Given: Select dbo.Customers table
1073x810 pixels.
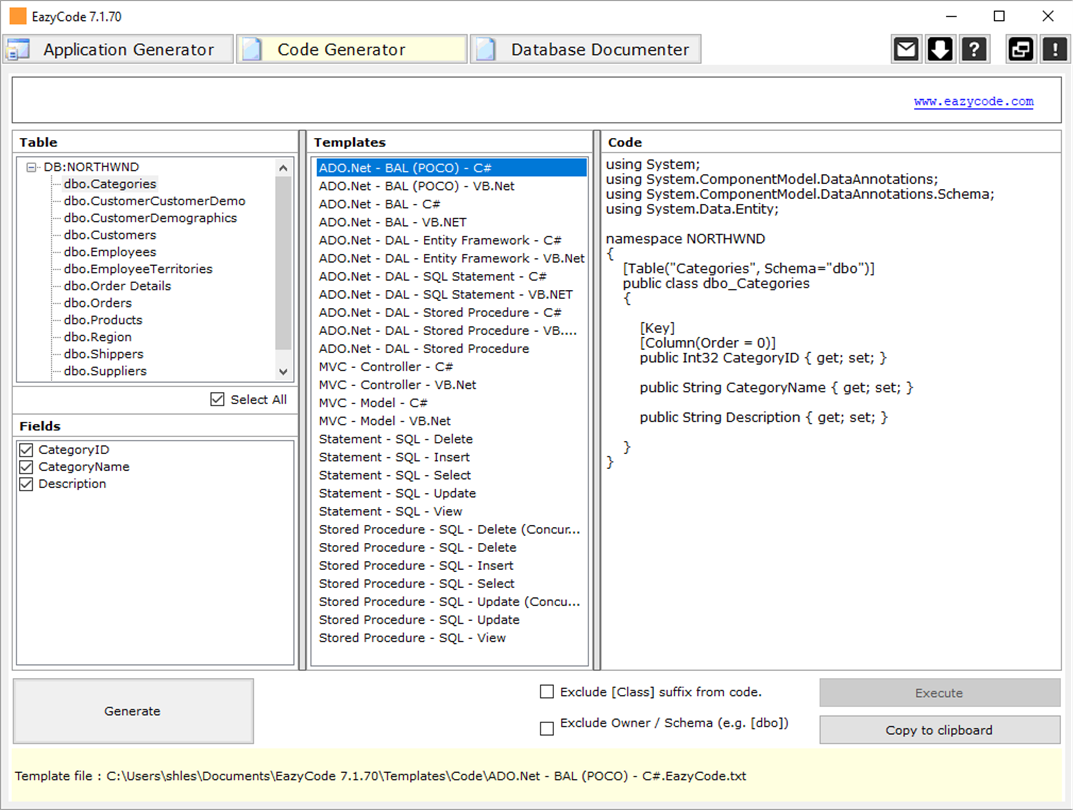Looking at the screenshot, I should click(x=110, y=235).
